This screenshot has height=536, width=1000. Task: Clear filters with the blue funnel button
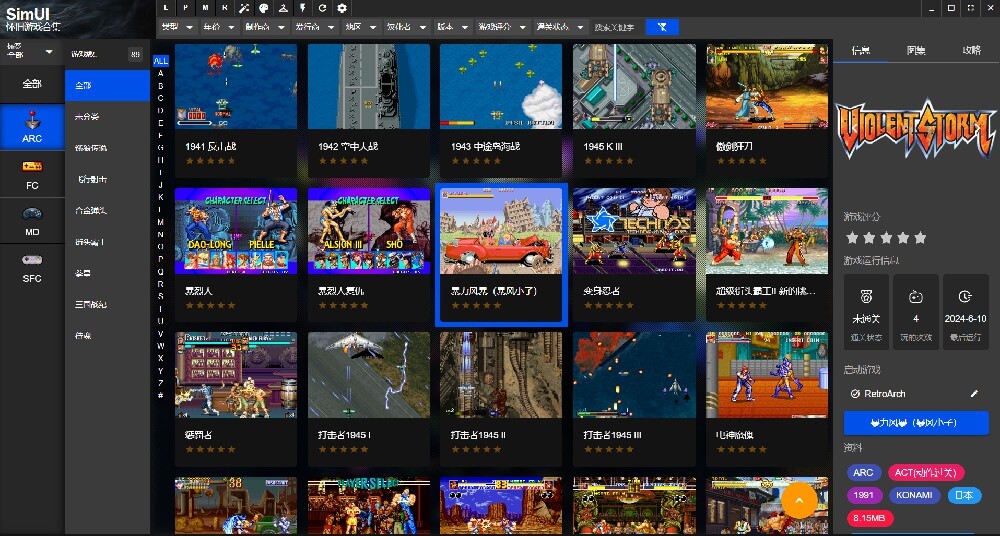tap(662, 27)
